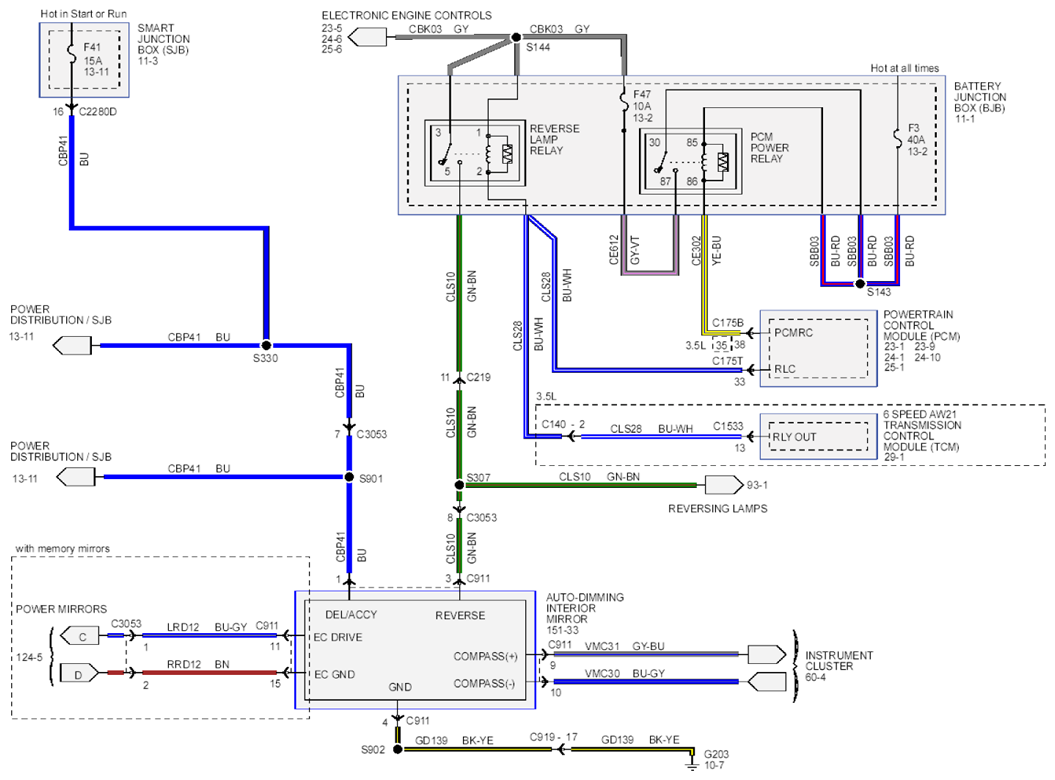
Task: Click the RLY OUT terminal box
Action: [818, 437]
